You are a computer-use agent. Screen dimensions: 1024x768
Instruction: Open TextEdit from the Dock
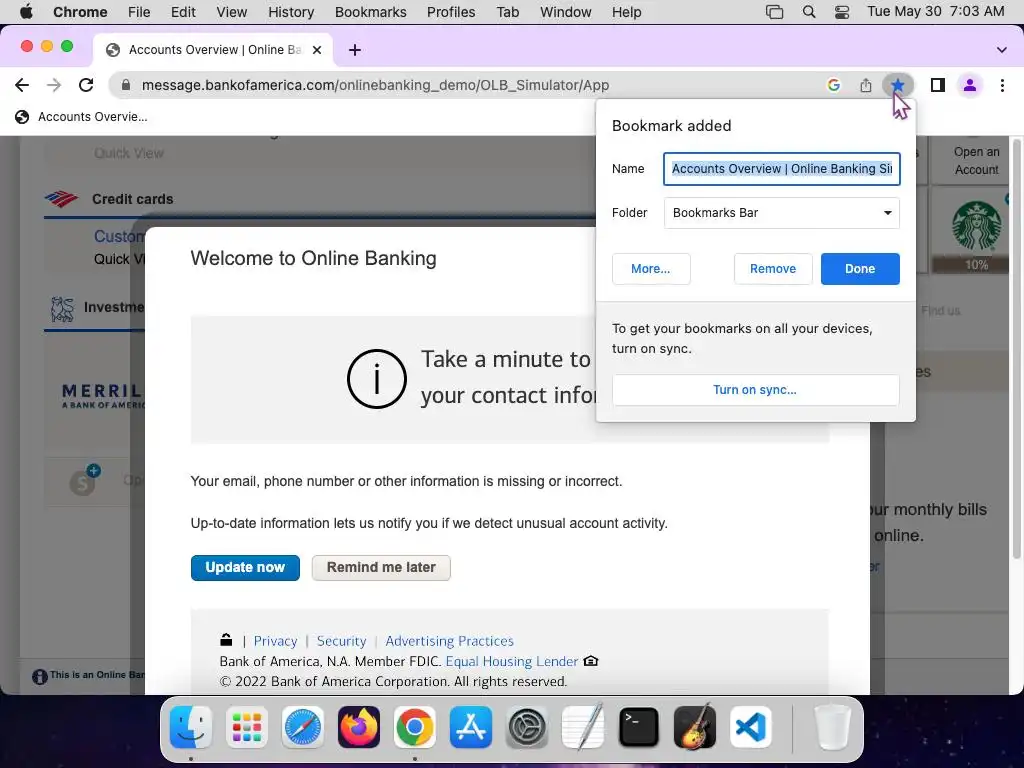click(x=583, y=727)
